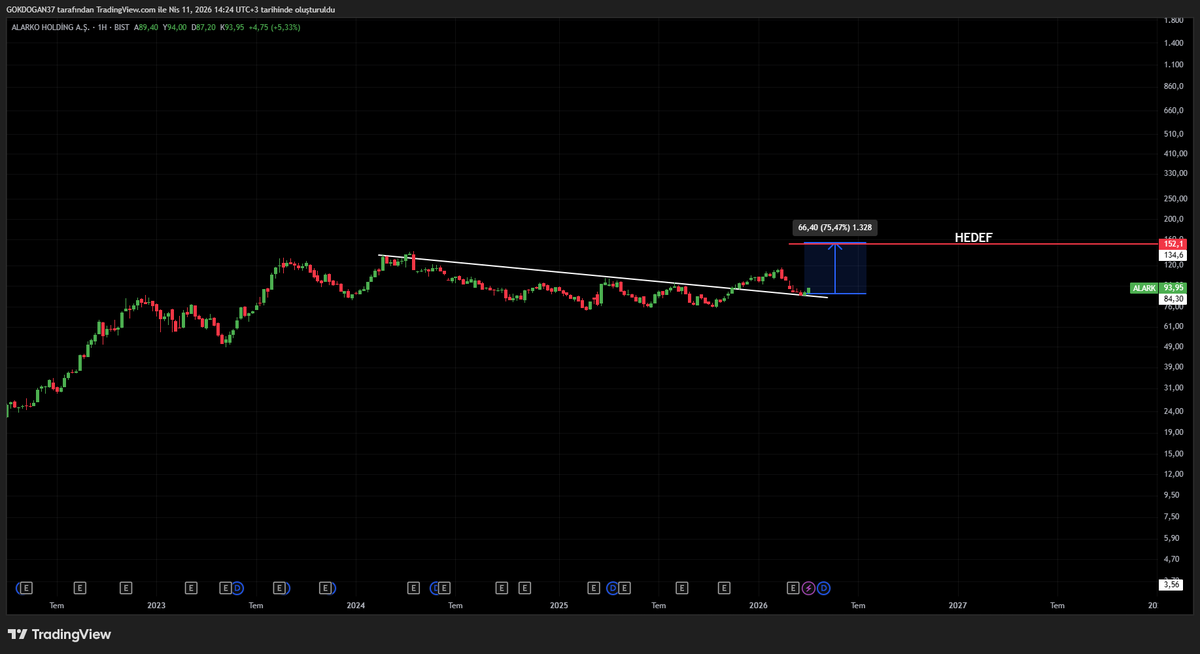The width and height of the screenshot is (1200, 654).
Task: Click the 1.400 price axis label
Action: coord(1174,42)
